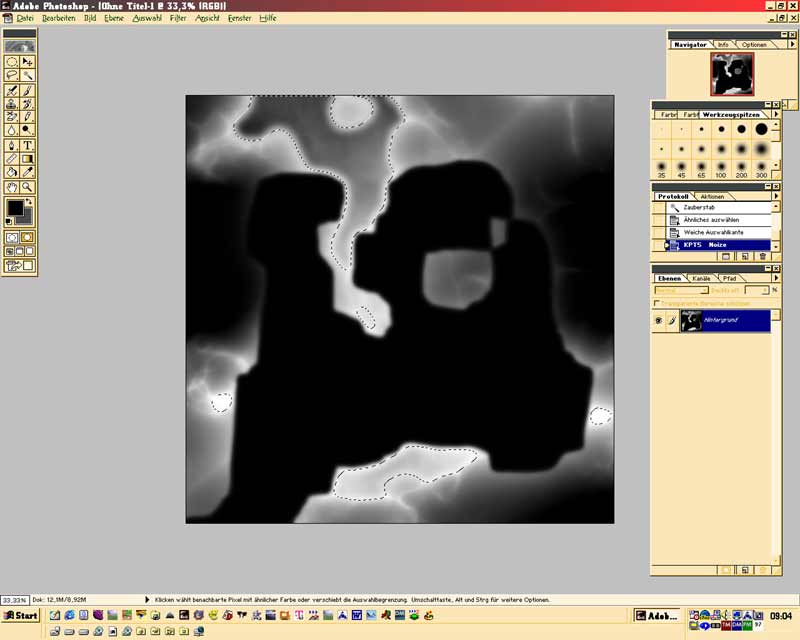Enable Quick Mask mode in toolbox
Image resolution: width=800 pixels, height=640 pixels.
coord(28,237)
